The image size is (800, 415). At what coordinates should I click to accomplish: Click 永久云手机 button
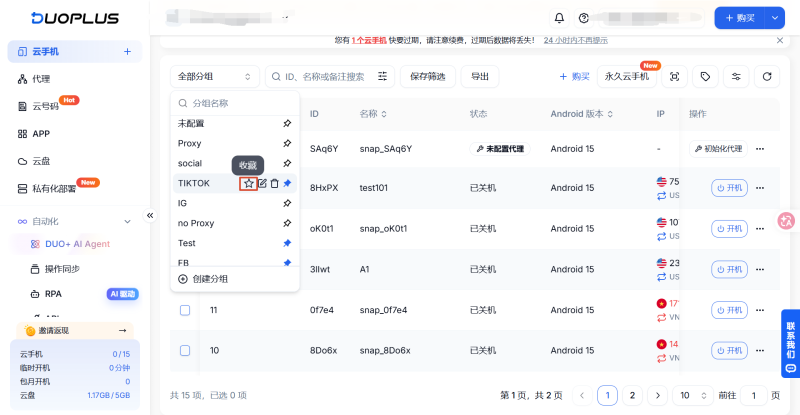tap(627, 77)
